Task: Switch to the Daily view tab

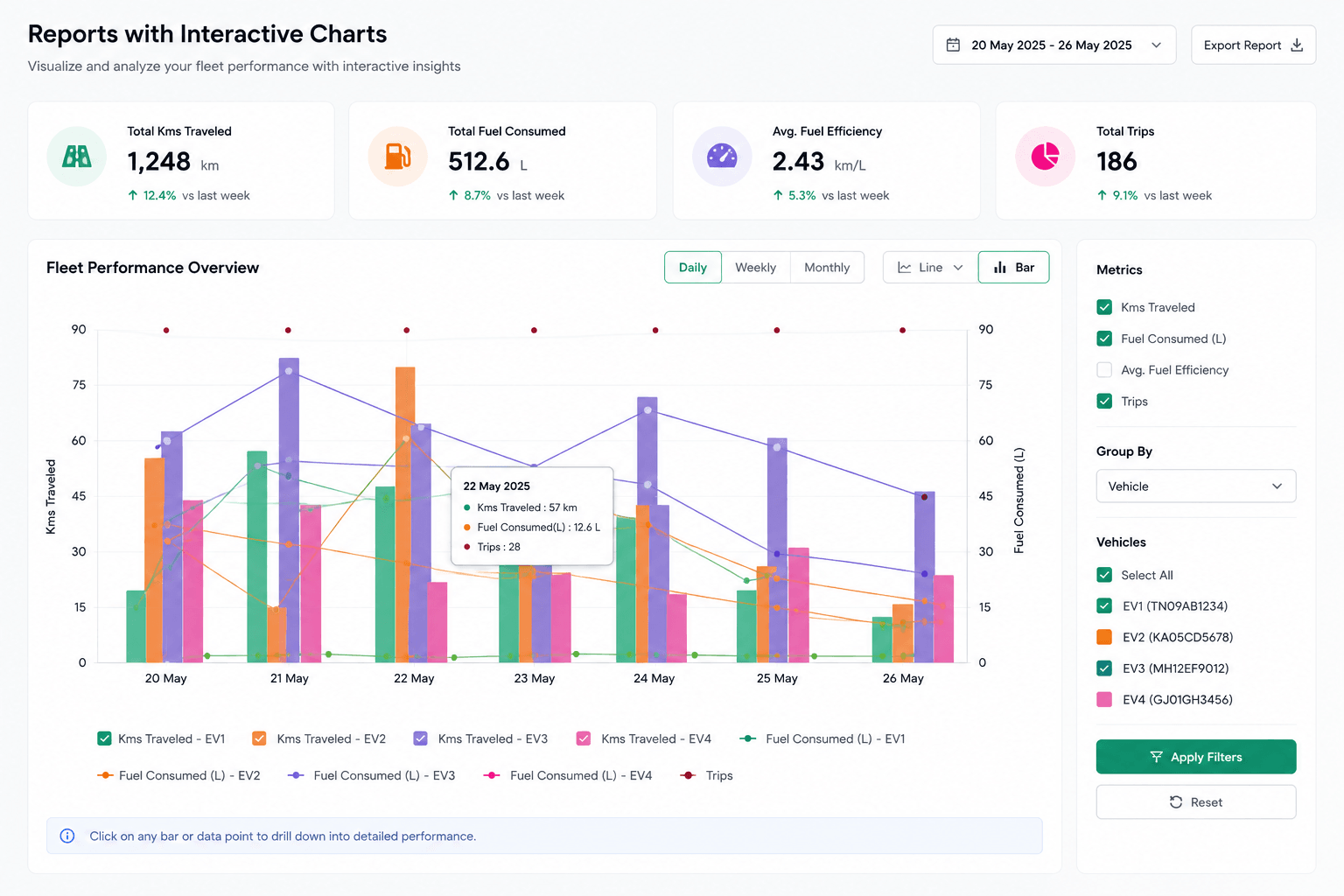Action: (693, 268)
